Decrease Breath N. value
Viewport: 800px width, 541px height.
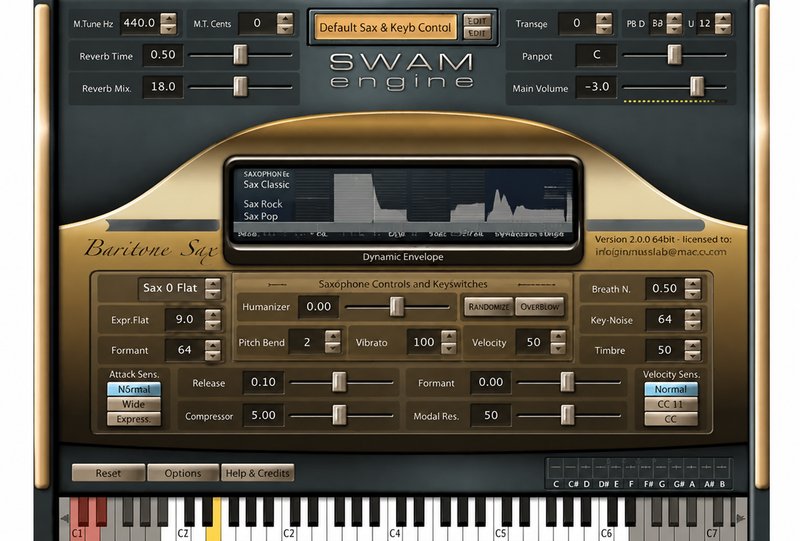[692, 294]
